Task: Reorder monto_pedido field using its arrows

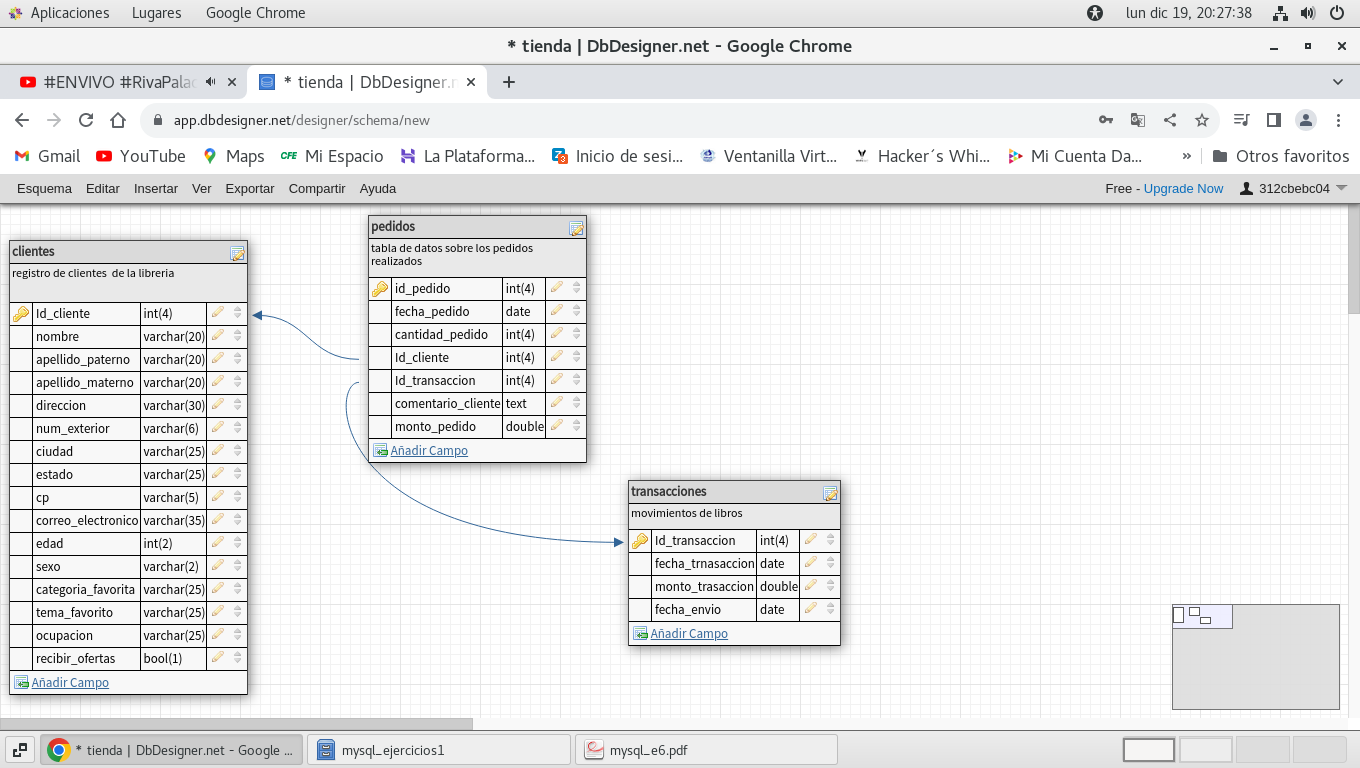Action: [577, 426]
